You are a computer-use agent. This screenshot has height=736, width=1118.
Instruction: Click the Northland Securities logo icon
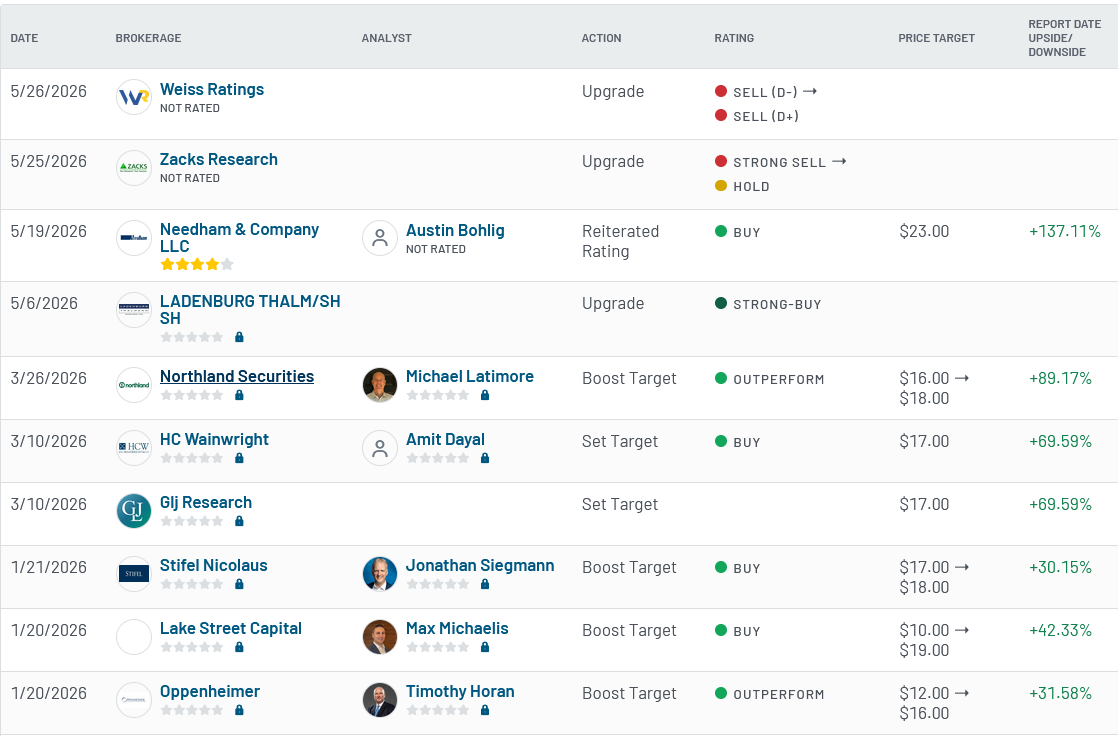pos(134,385)
